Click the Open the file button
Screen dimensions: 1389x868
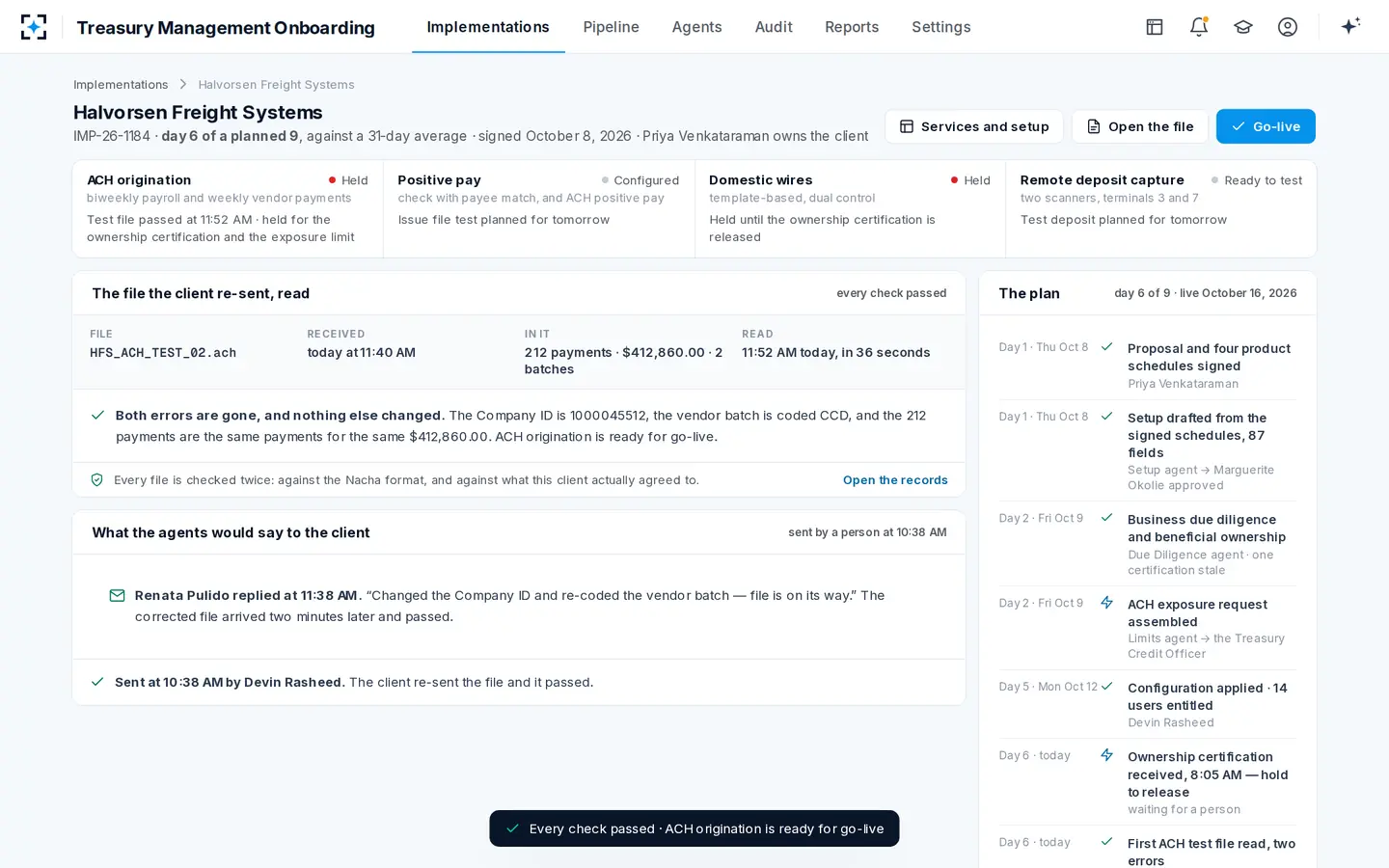click(x=1140, y=126)
